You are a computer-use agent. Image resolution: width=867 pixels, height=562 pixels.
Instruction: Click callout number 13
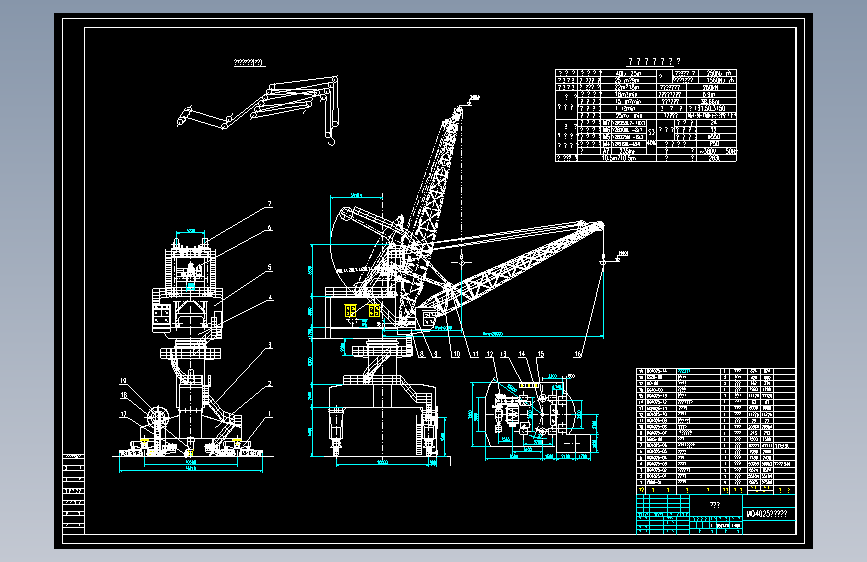coord(503,354)
